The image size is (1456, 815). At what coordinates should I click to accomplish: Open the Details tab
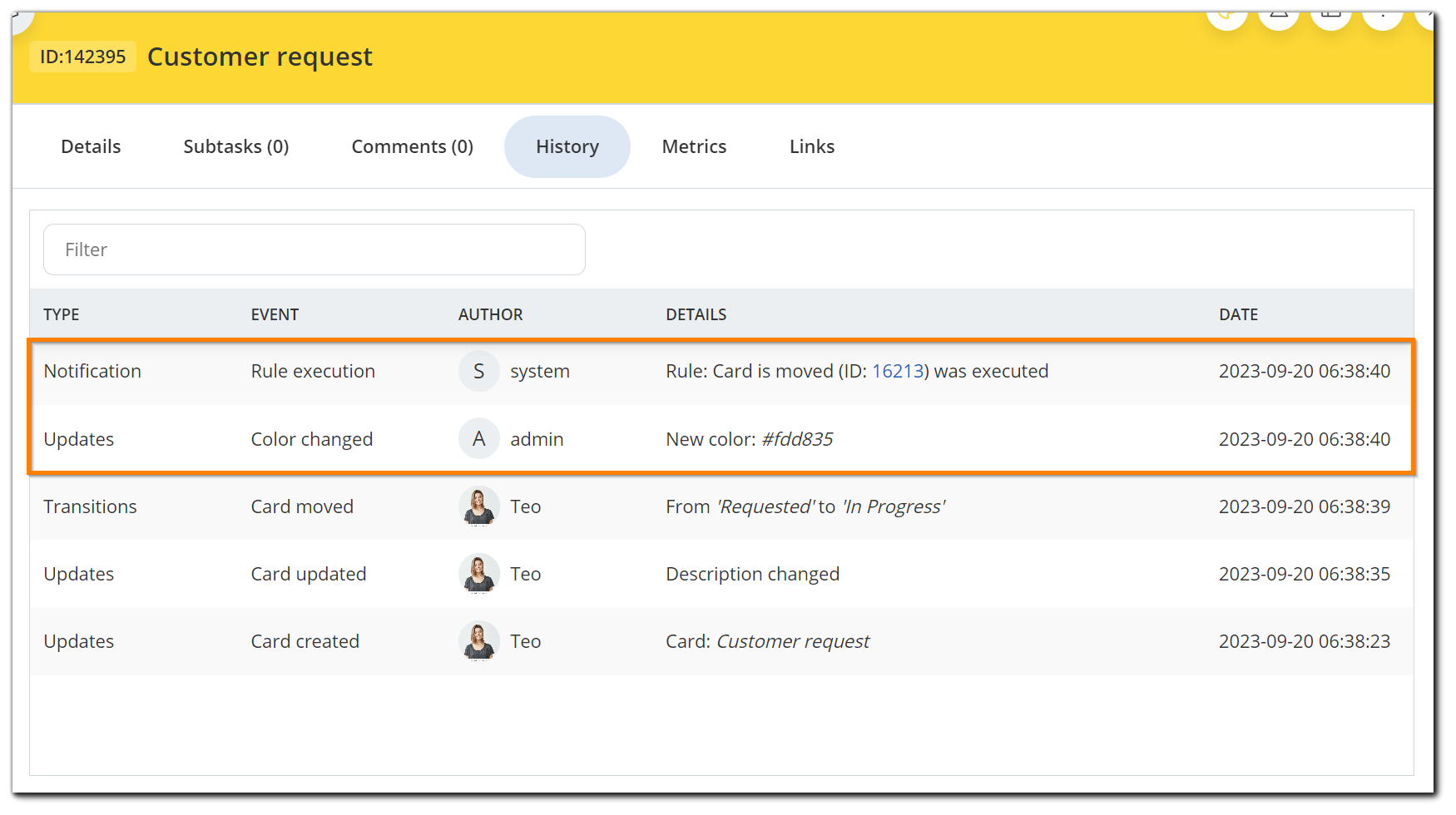pyautogui.click(x=91, y=147)
